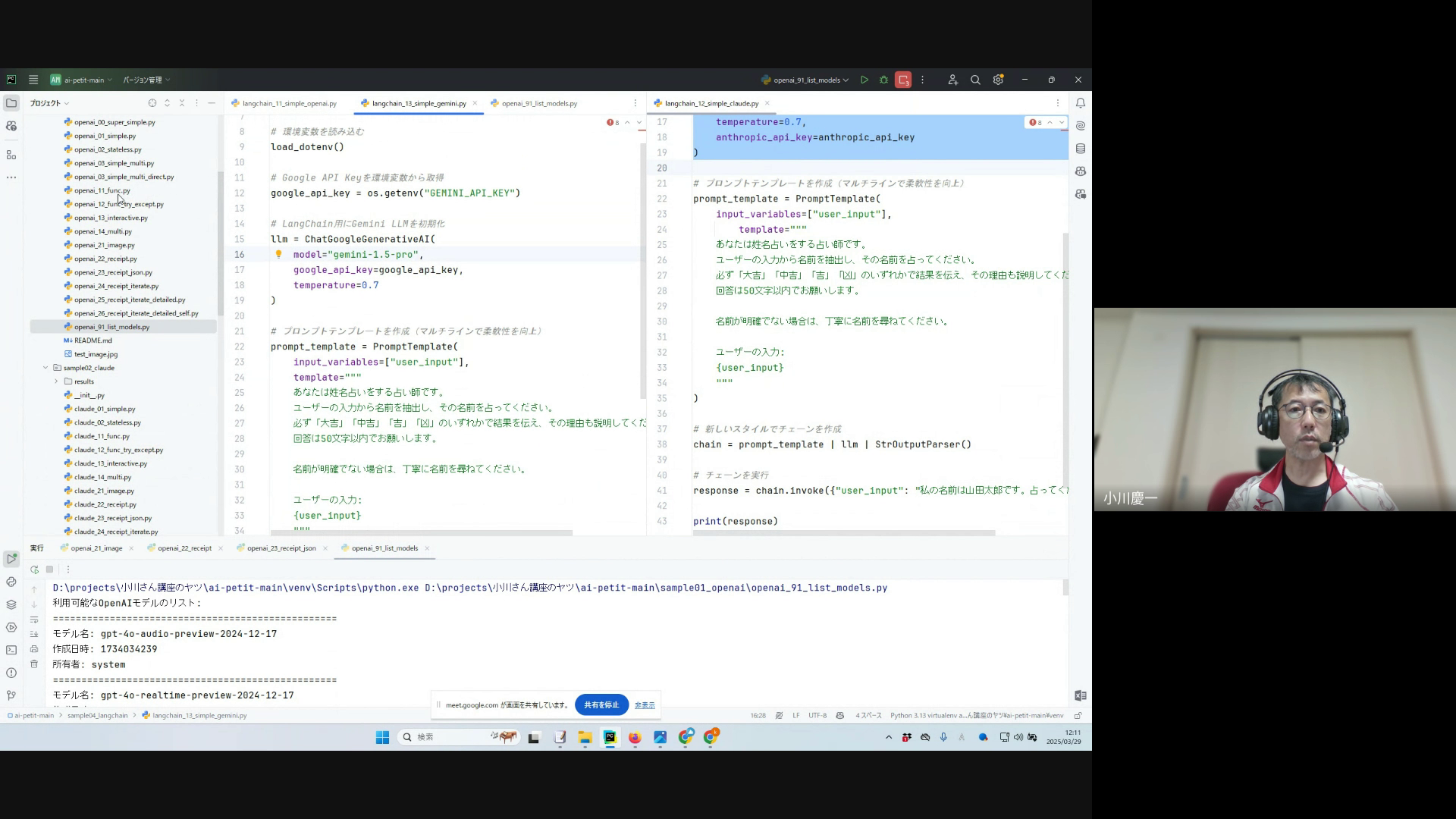The height and width of the screenshot is (819, 1456).
Task: Click the Stop square in Run panel
Action: point(50,570)
